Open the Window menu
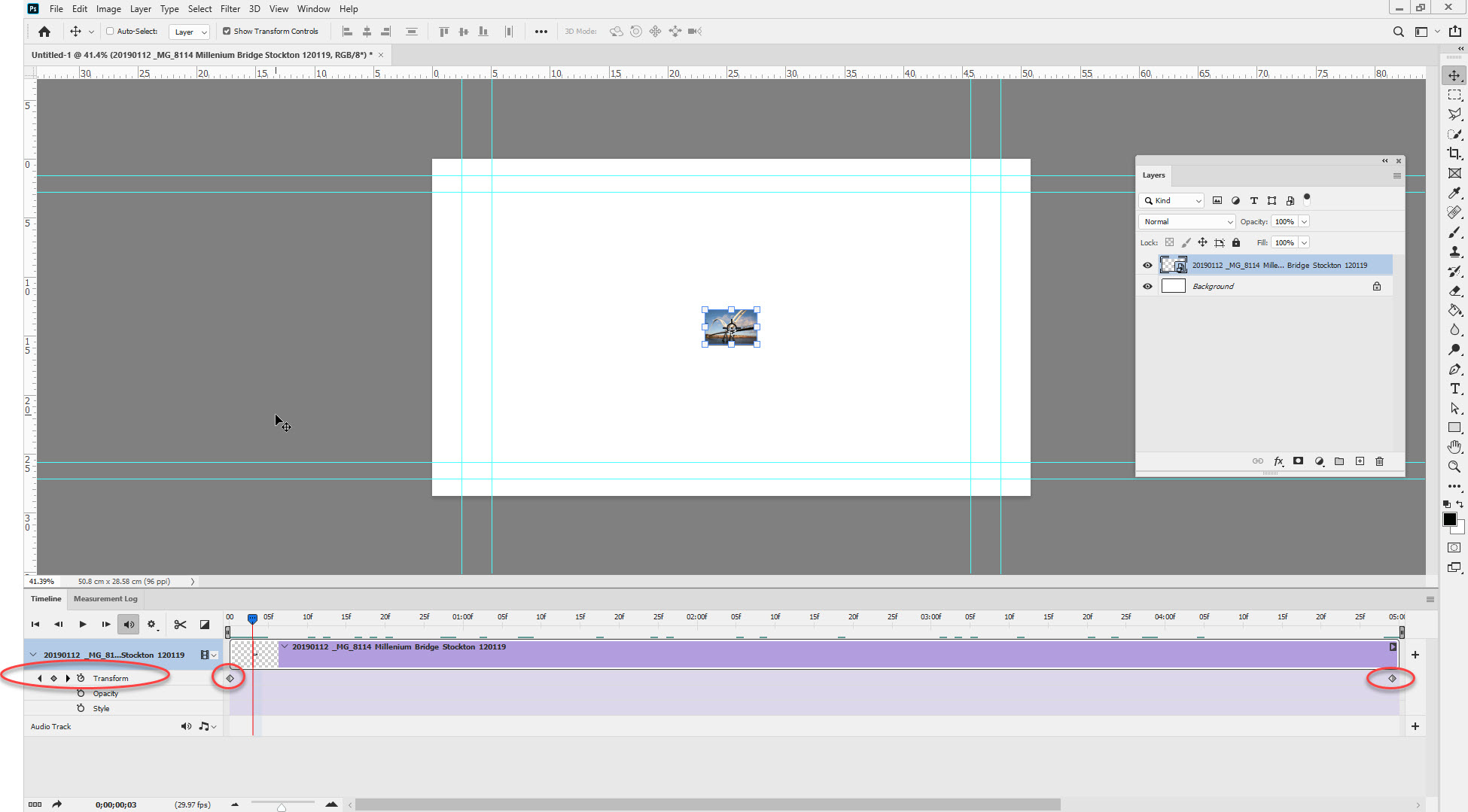The image size is (1468, 812). tap(313, 9)
